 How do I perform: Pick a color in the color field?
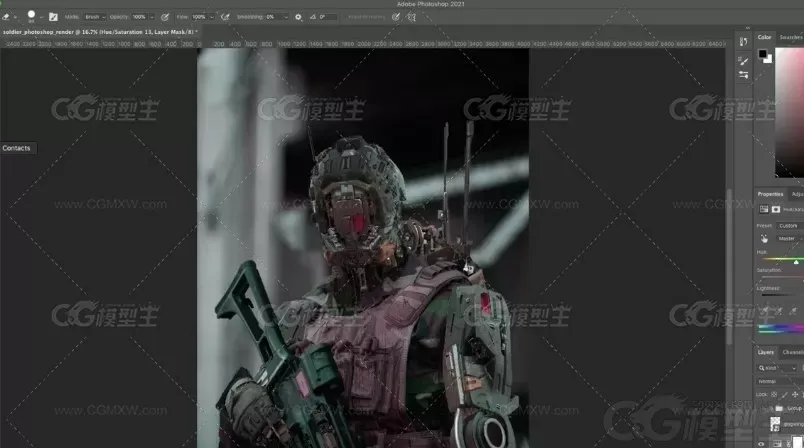coord(789,113)
